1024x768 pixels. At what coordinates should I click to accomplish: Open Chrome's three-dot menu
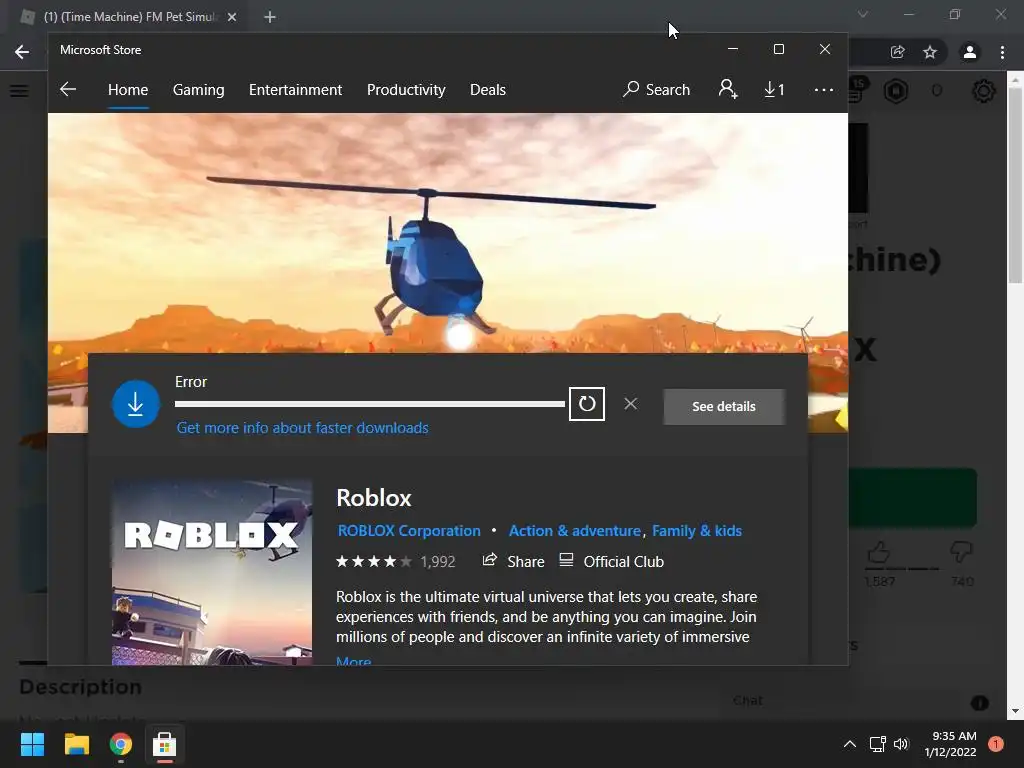click(x=1002, y=52)
